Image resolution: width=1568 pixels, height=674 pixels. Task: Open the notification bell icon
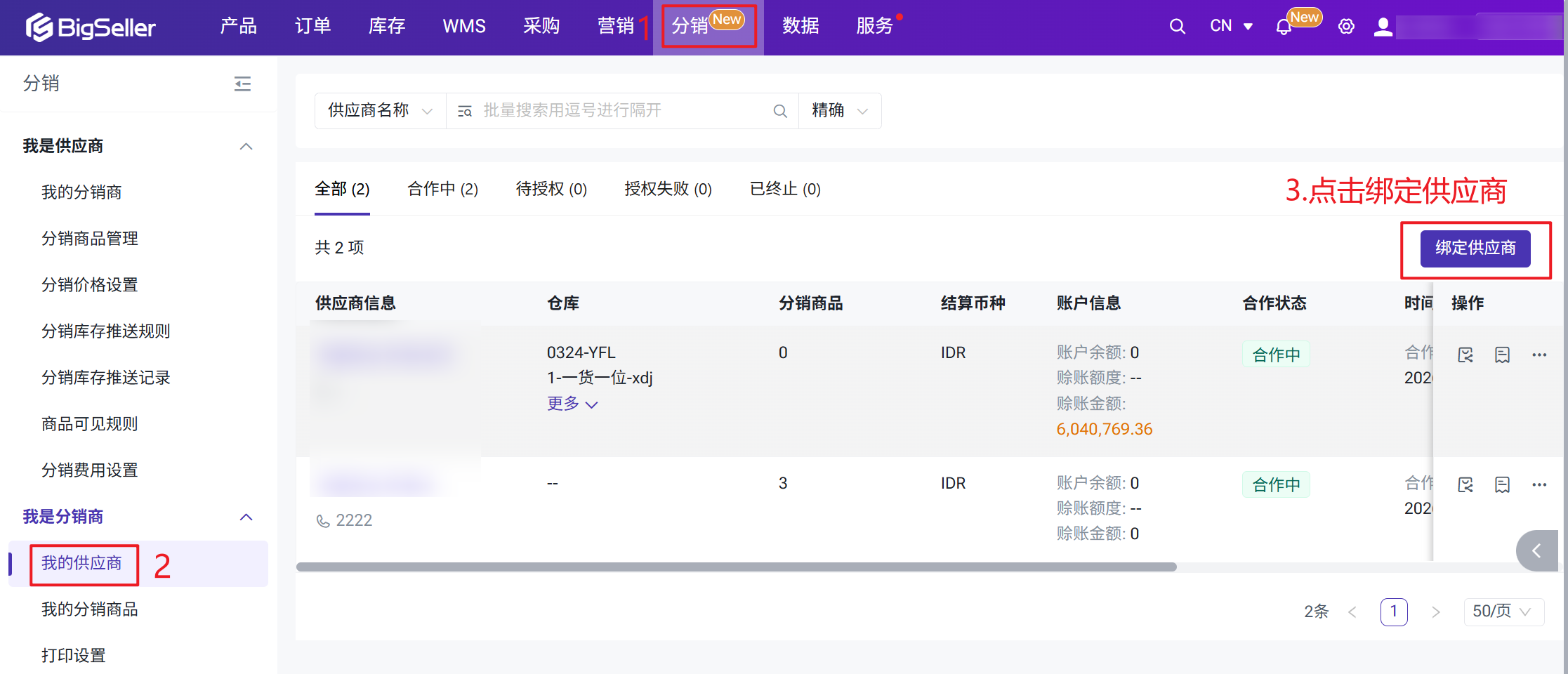coord(1283,27)
